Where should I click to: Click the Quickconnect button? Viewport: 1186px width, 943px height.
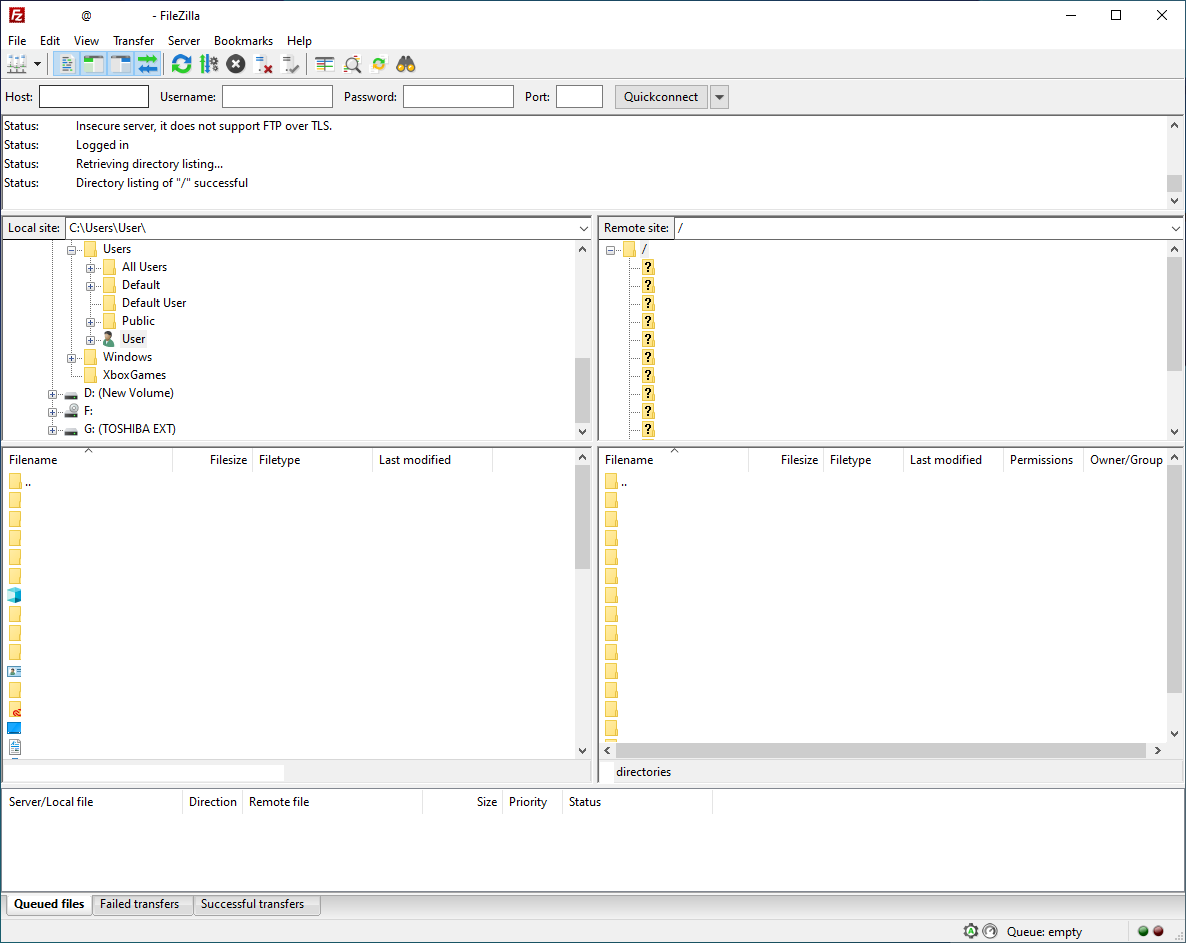point(661,97)
